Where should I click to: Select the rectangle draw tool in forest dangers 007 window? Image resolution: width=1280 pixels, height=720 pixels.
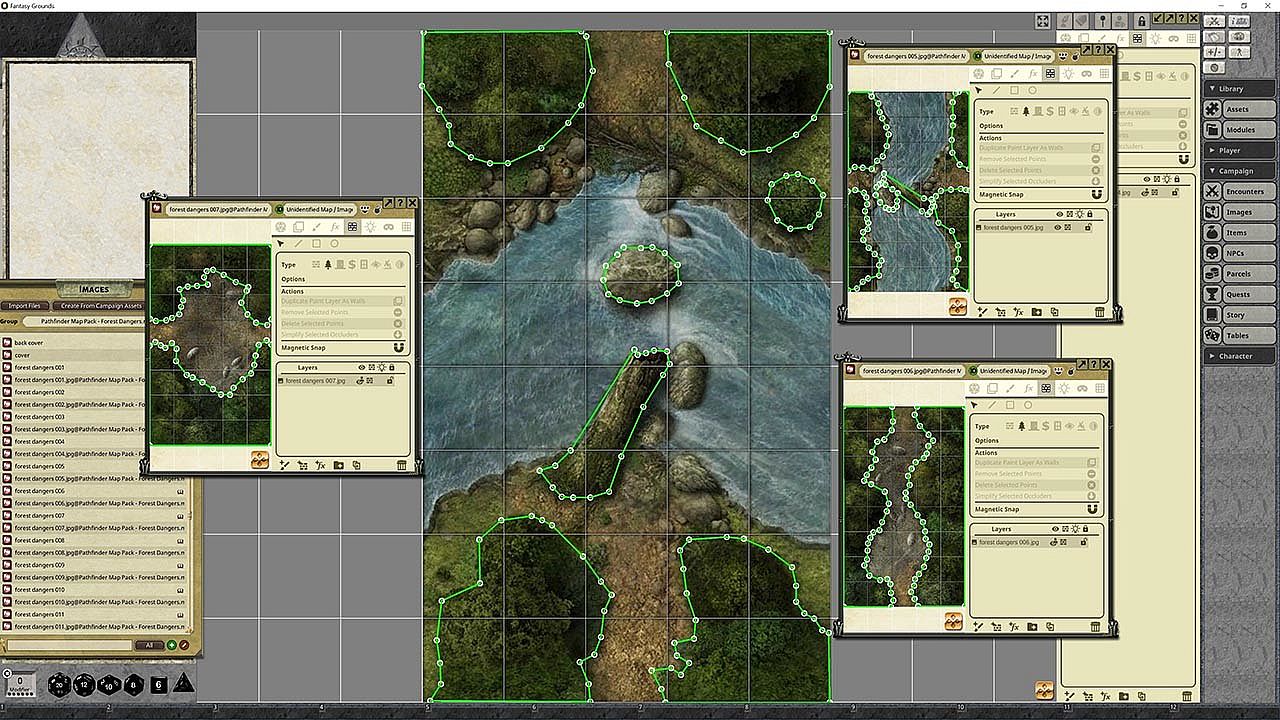click(316, 243)
